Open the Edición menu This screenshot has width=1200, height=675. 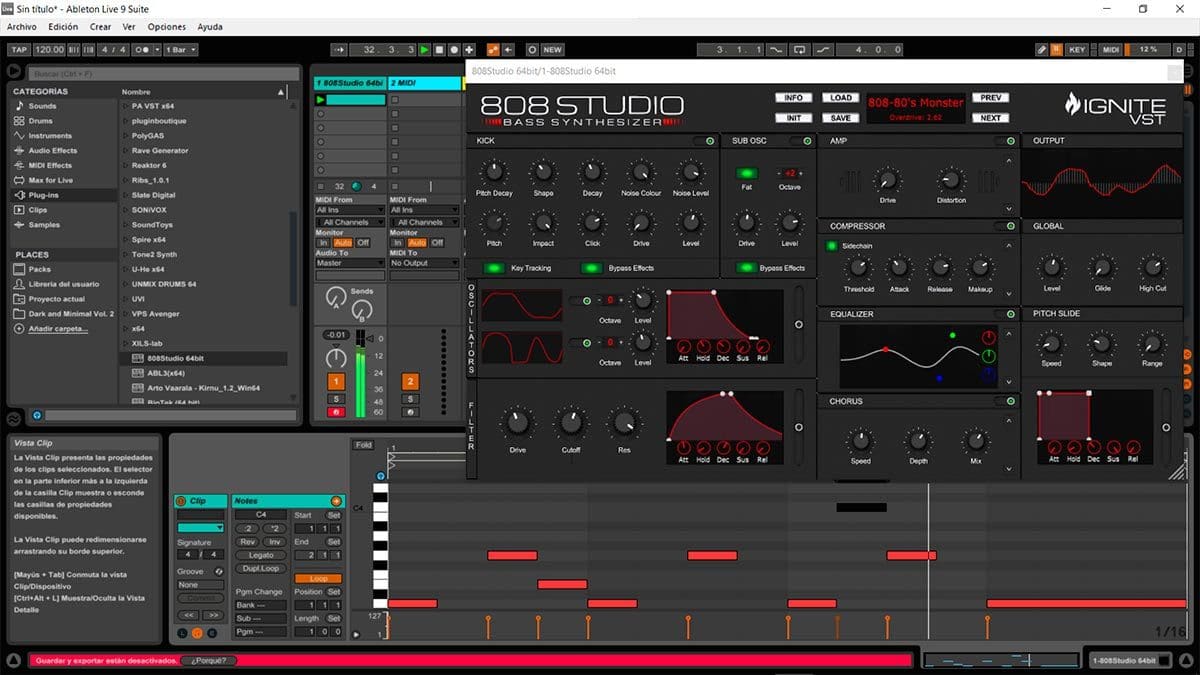coord(63,27)
